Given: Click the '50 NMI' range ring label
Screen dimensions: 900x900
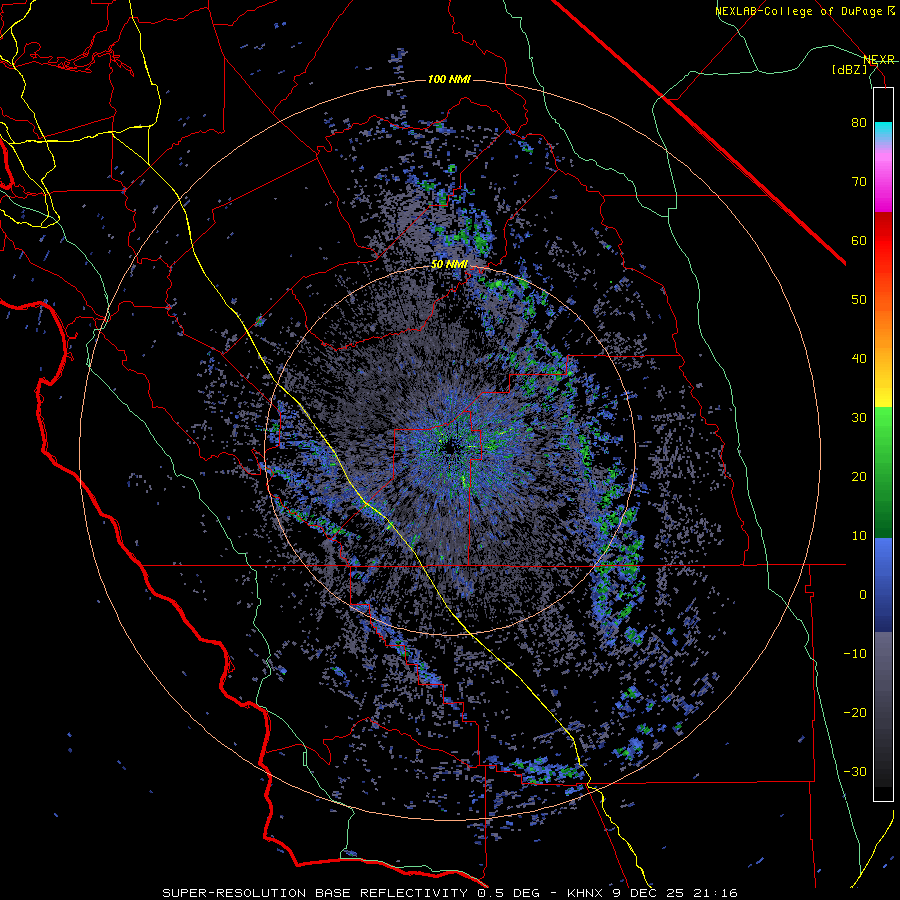Looking at the screenshot, I should (x=449, y=265).
